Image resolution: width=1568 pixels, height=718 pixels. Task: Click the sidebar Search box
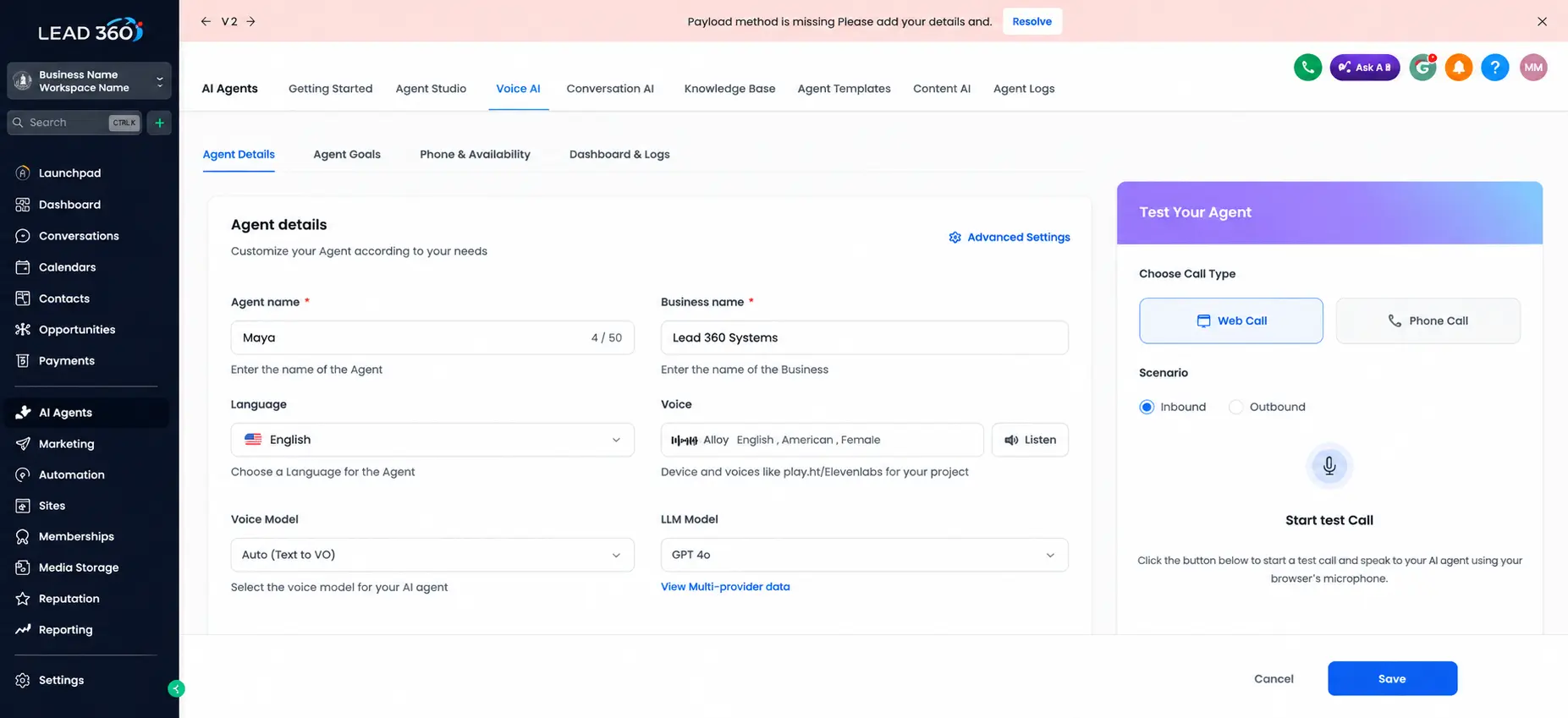click(x=74, y=123)
